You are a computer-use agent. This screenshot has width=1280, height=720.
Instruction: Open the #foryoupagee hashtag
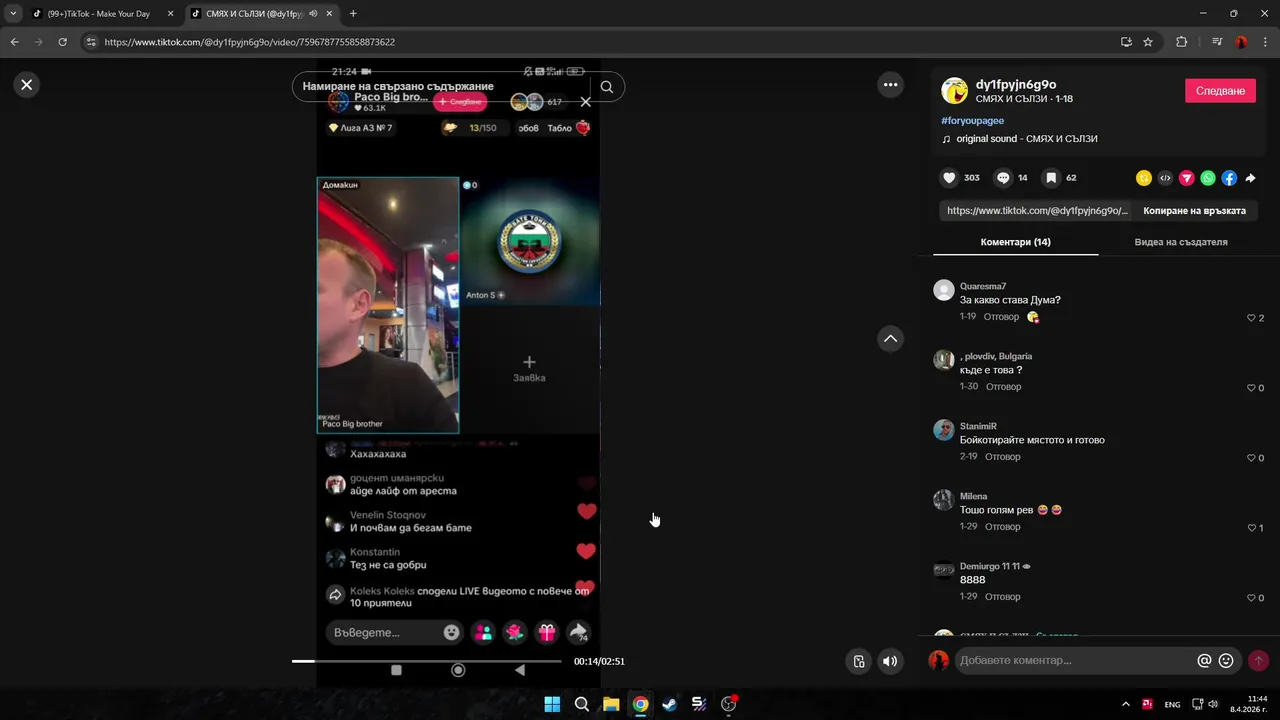tap(974, 120)
